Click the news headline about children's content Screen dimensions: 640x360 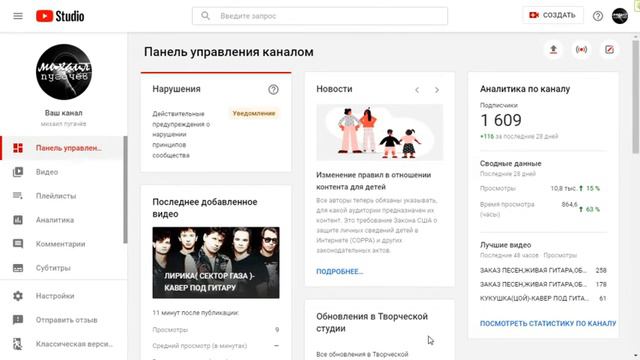click(373, 181)
